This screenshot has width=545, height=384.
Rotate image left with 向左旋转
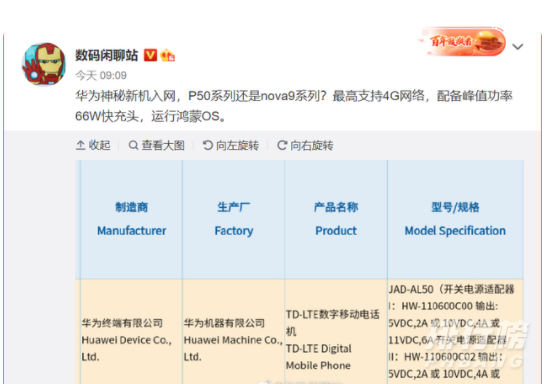click(x=231, y=145)
